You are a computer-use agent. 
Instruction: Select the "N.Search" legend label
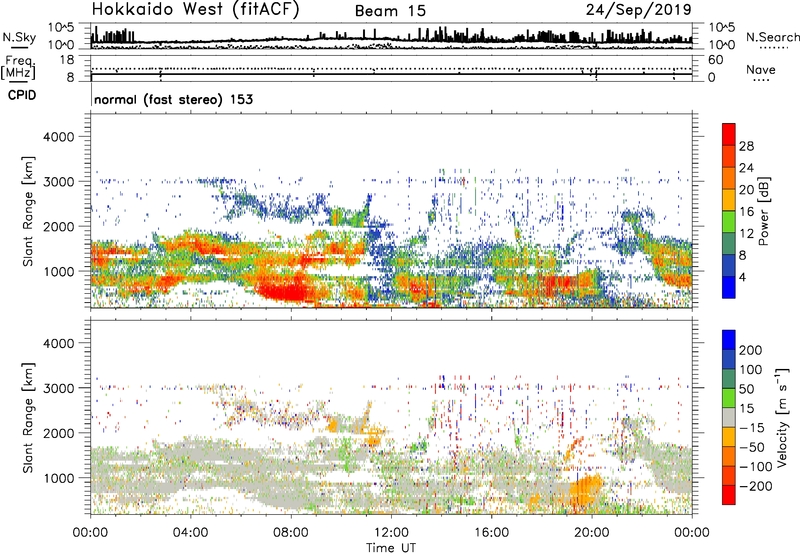772,37
